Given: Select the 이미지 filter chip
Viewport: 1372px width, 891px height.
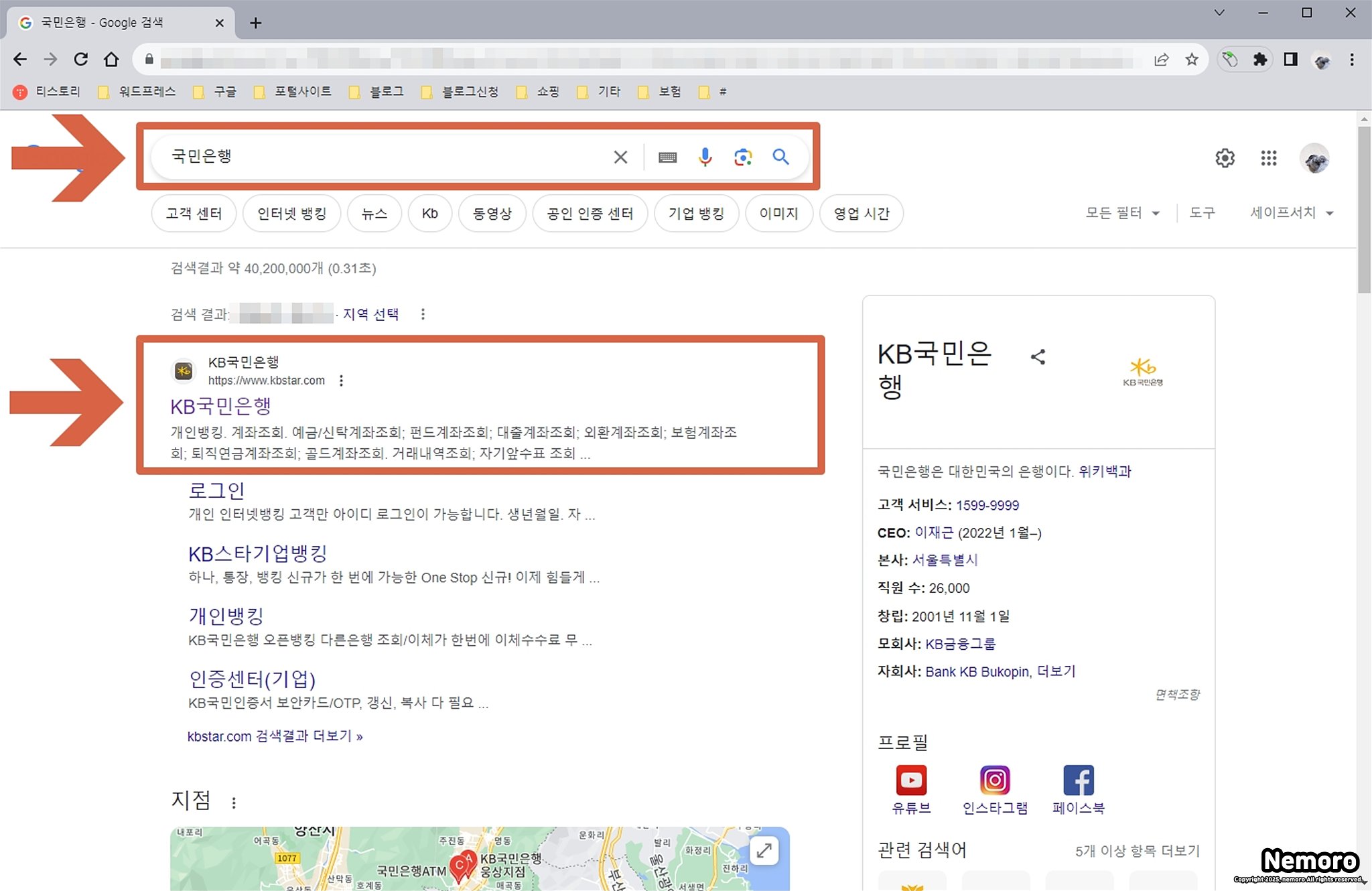Looking at the screenshot, I should pos(778,214).
